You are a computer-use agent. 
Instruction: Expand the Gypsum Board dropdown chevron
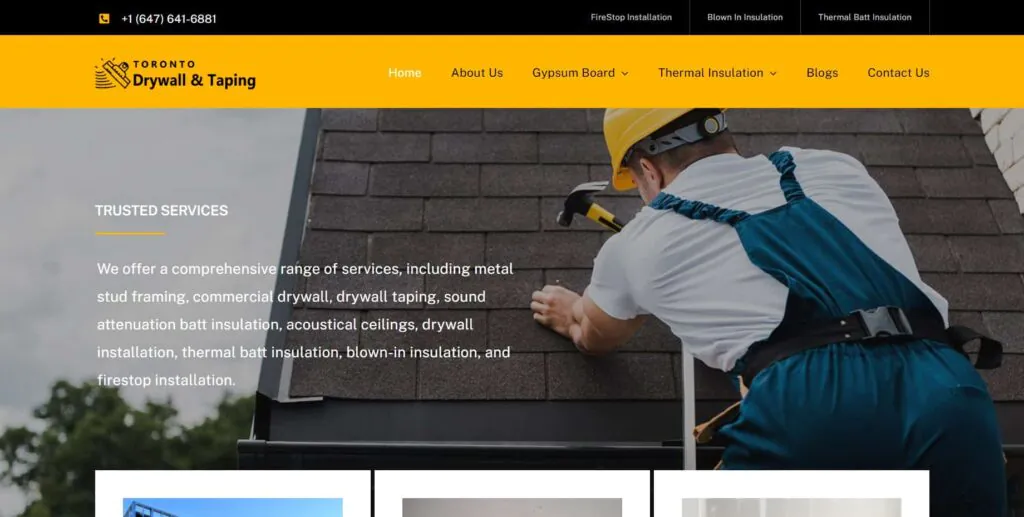[624, 73]
